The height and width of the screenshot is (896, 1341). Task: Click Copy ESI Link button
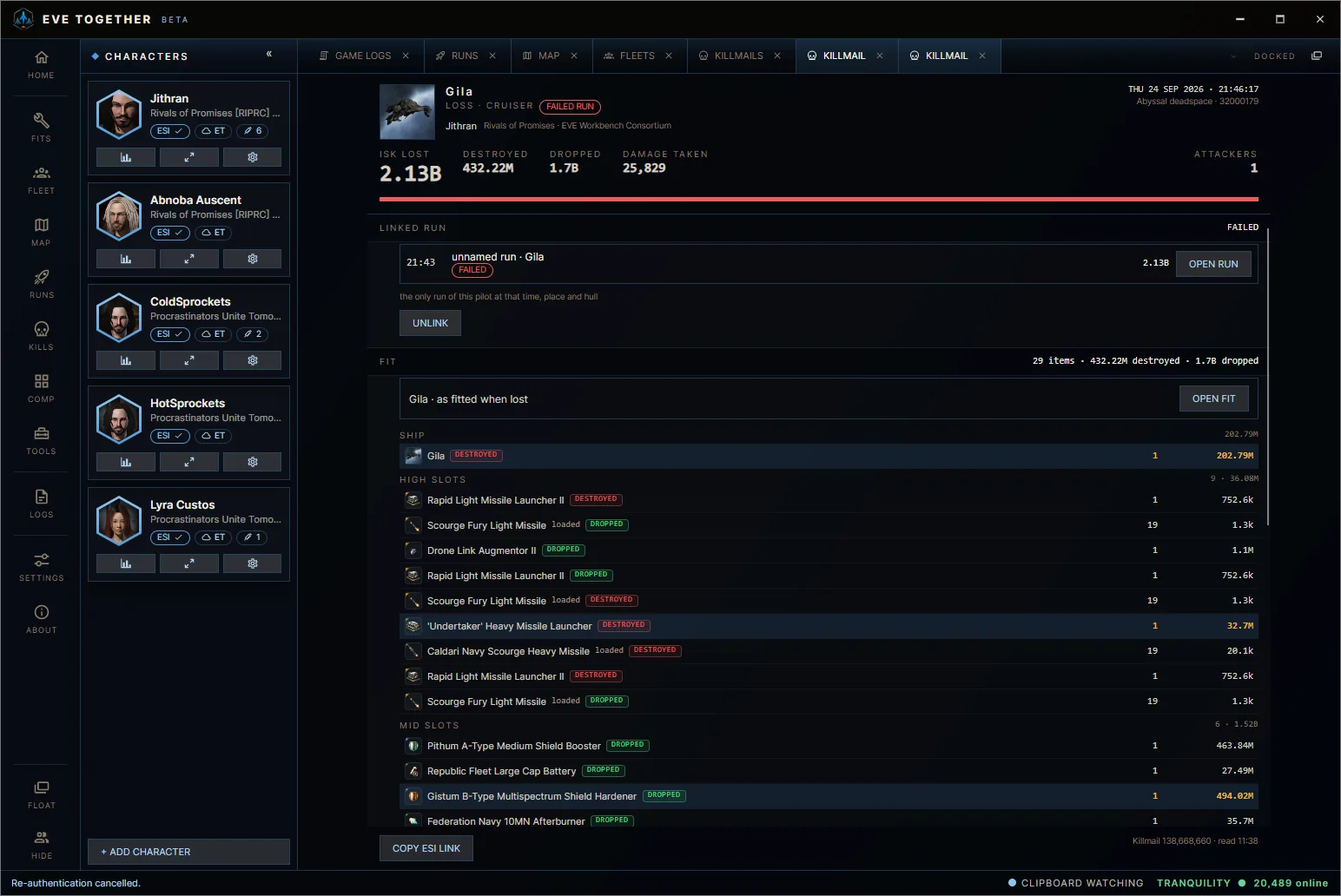pyautogui.click(x=426, y=848)
